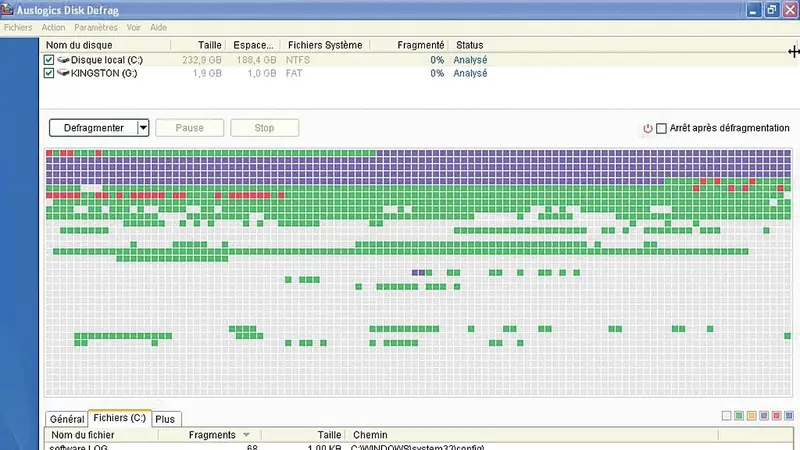Switch to the Plus tab

165,419
